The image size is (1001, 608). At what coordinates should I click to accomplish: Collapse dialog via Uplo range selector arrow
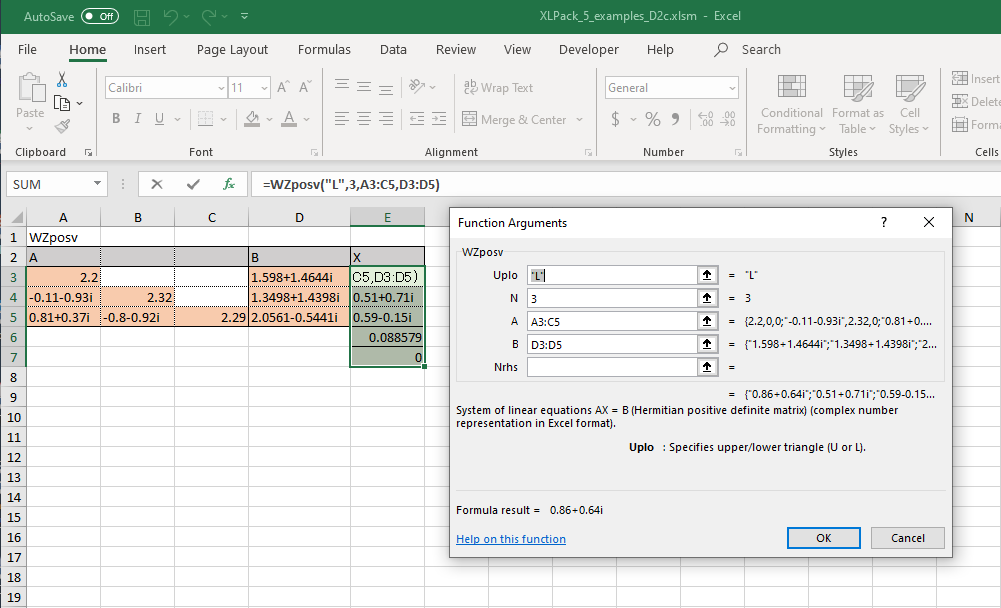tap(707, 275)
